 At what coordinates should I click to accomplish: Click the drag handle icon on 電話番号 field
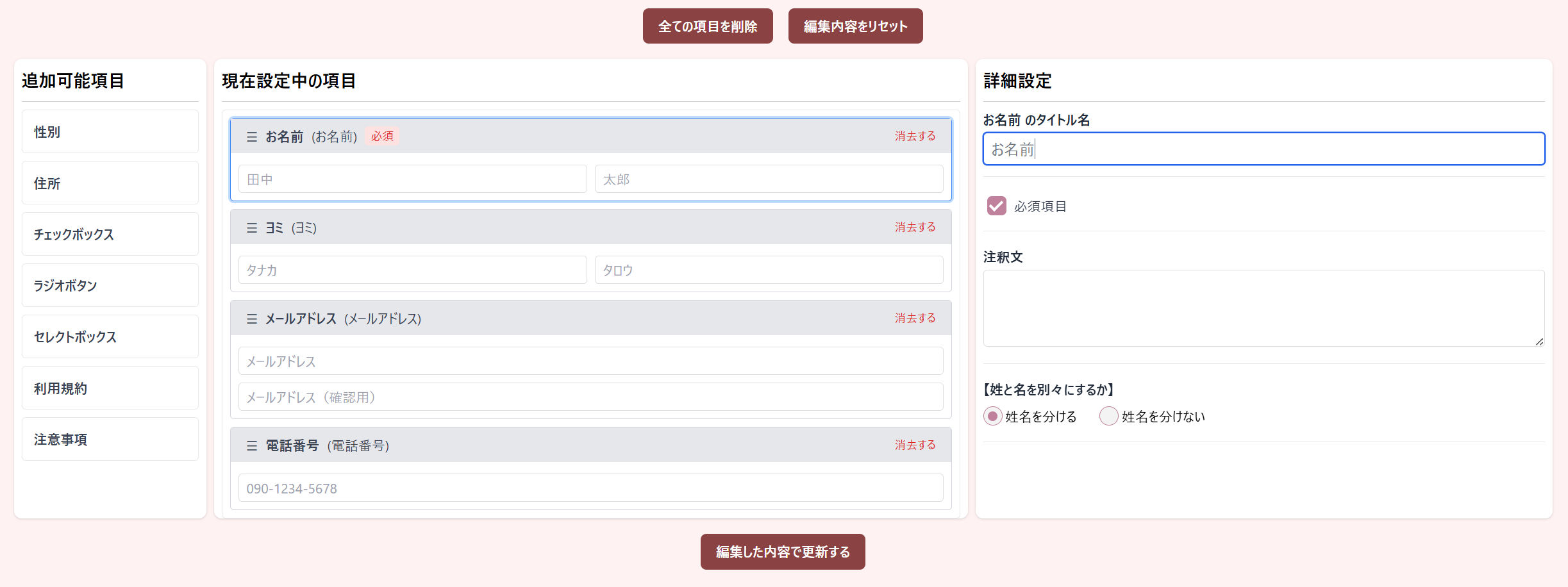tap(251, 445)
